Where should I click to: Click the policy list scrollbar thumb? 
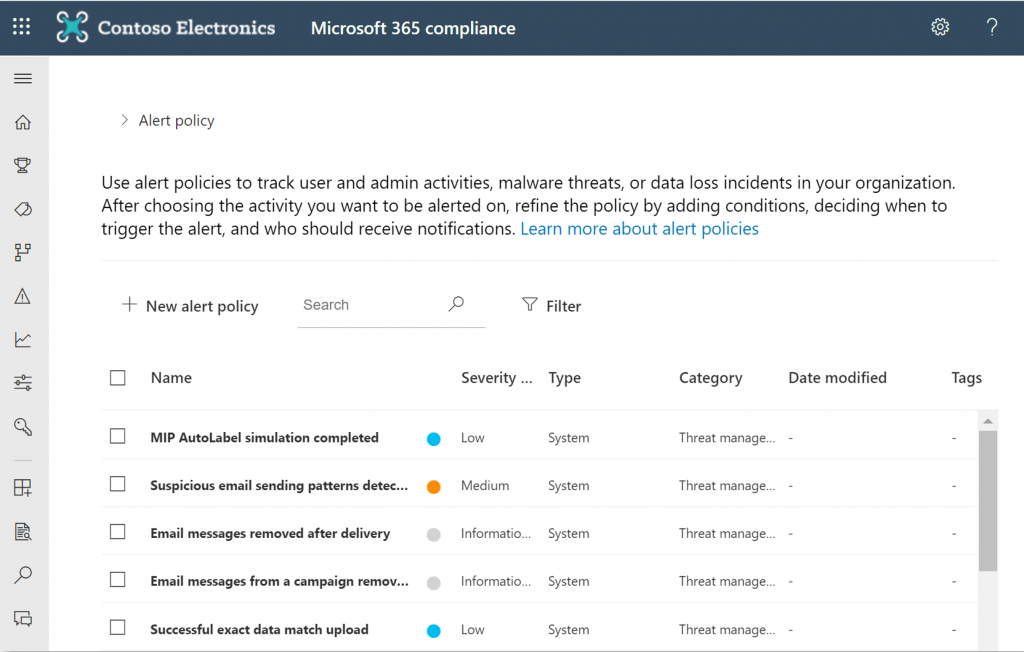click(987, 501)
